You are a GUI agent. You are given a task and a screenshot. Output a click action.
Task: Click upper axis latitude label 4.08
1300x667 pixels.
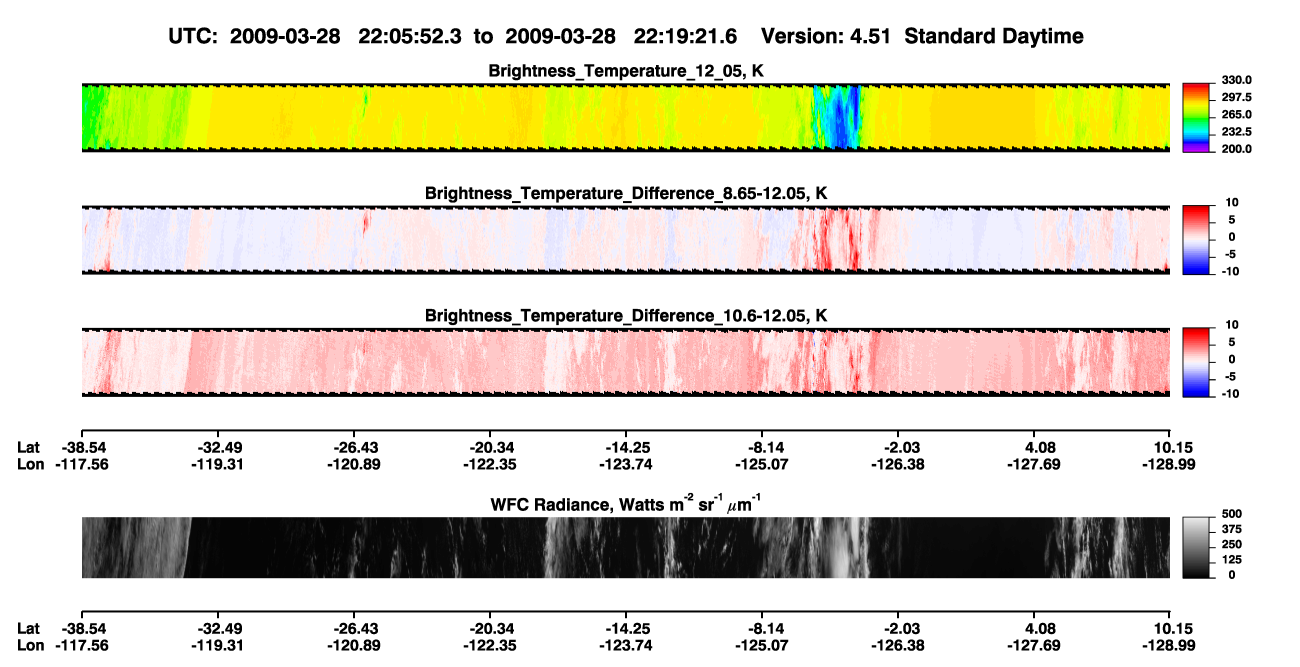(x=1040, y=448)
